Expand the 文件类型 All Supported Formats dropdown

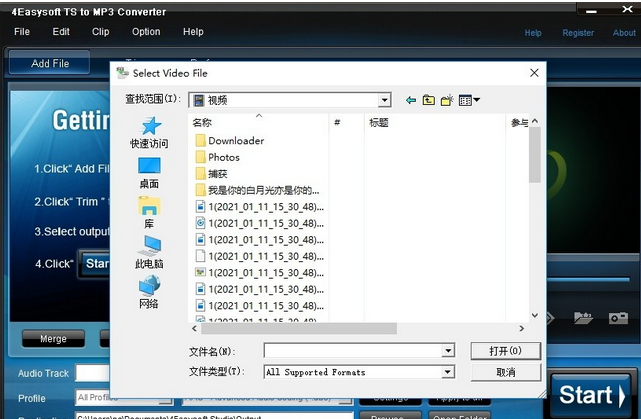[448, 372]
